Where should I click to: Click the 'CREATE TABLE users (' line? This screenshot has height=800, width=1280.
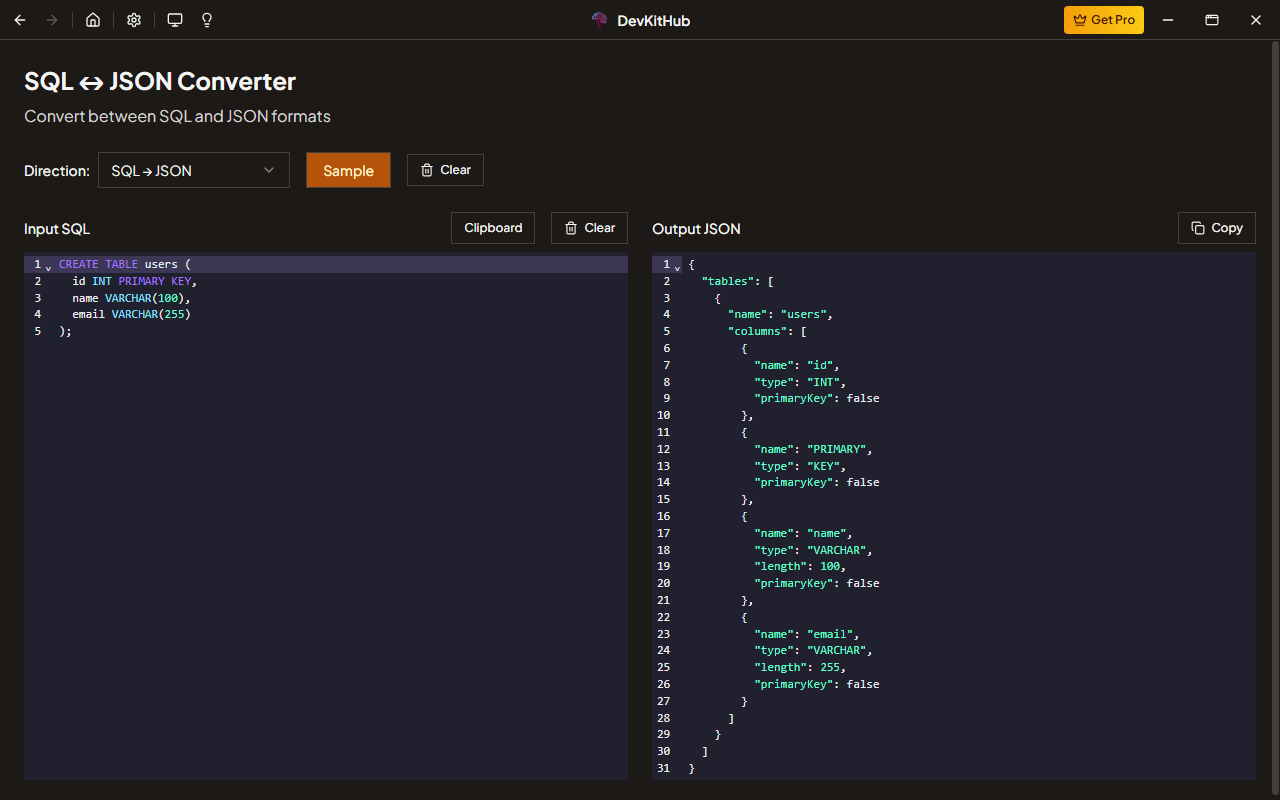click(x=124, y=264)
